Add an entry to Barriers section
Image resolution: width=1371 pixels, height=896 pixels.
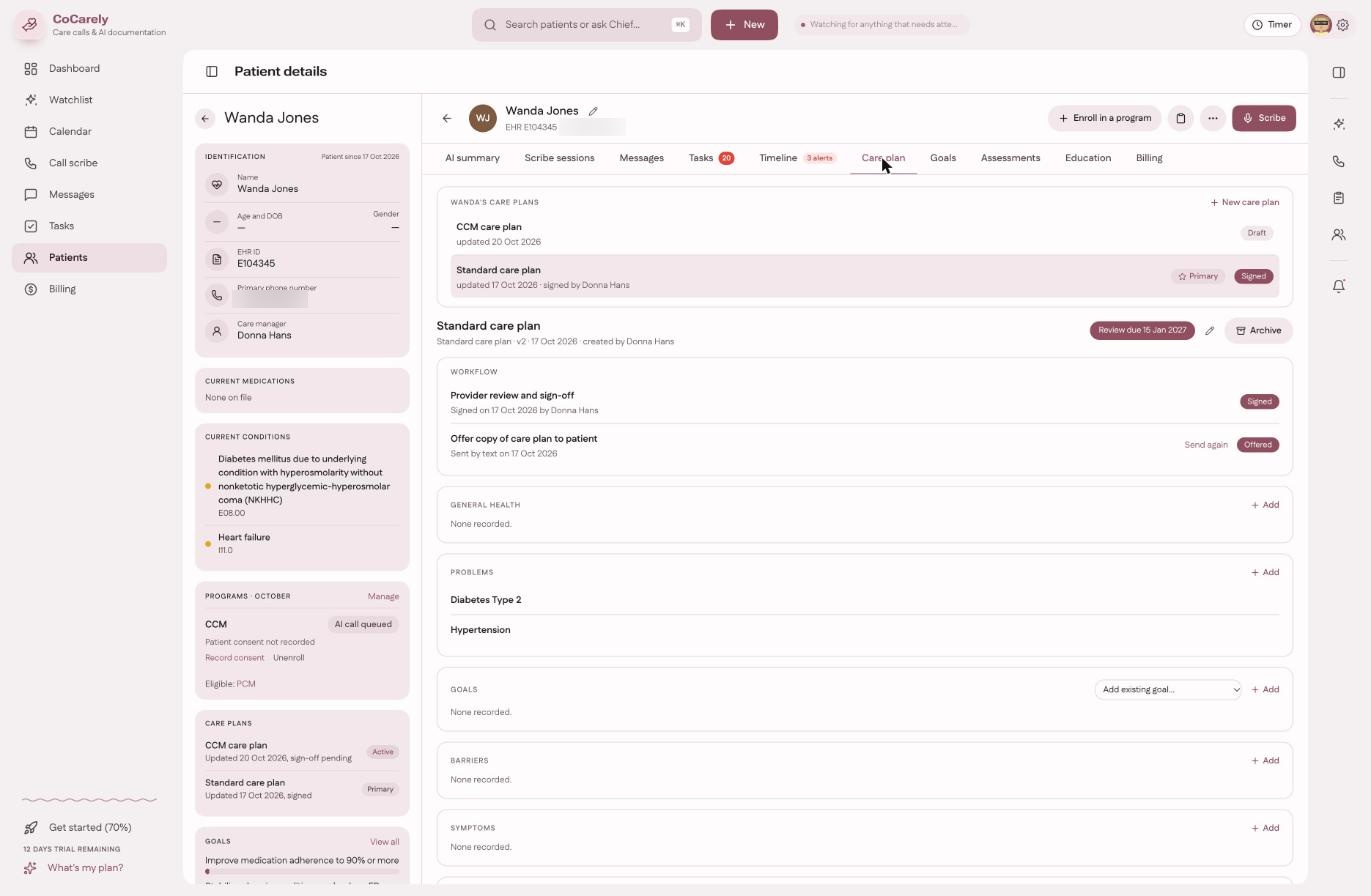pyautogui.click(x=1265, y=761)
